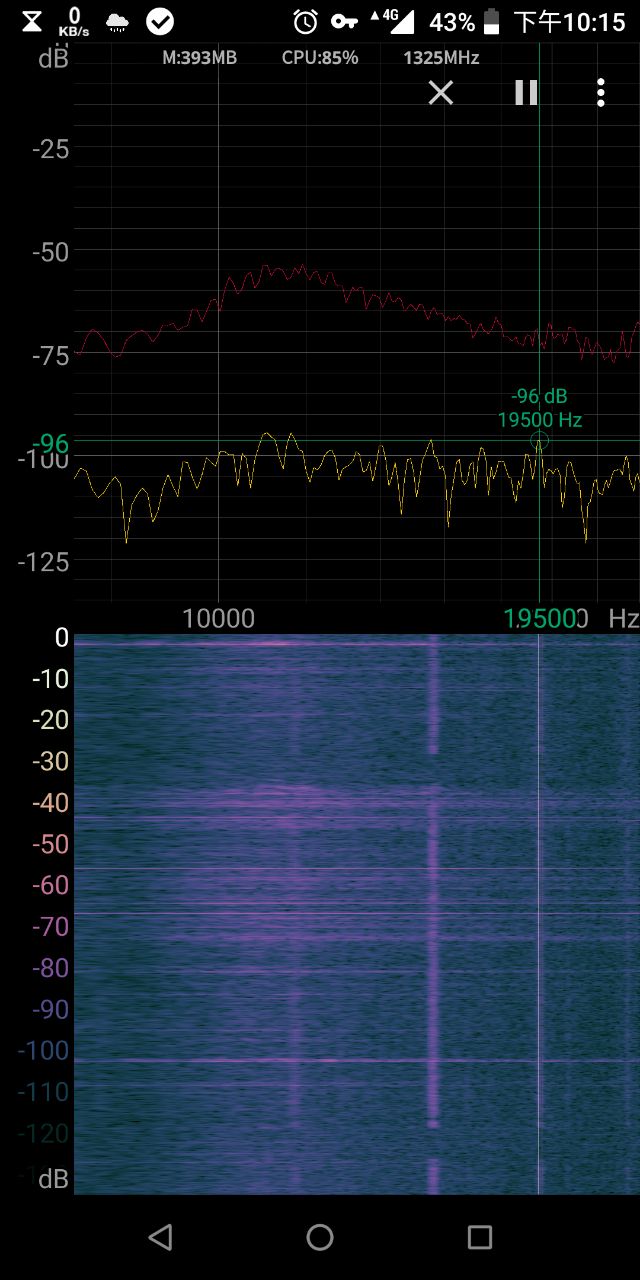Tap the '下午10:15' clock text

click(x=569, y=22)
